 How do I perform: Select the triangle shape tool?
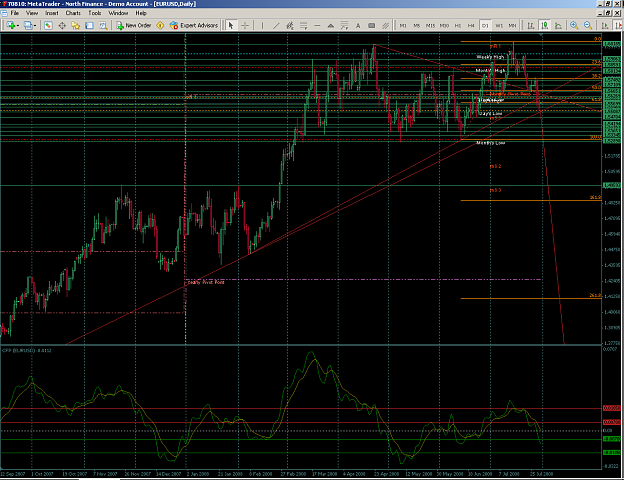331,26
